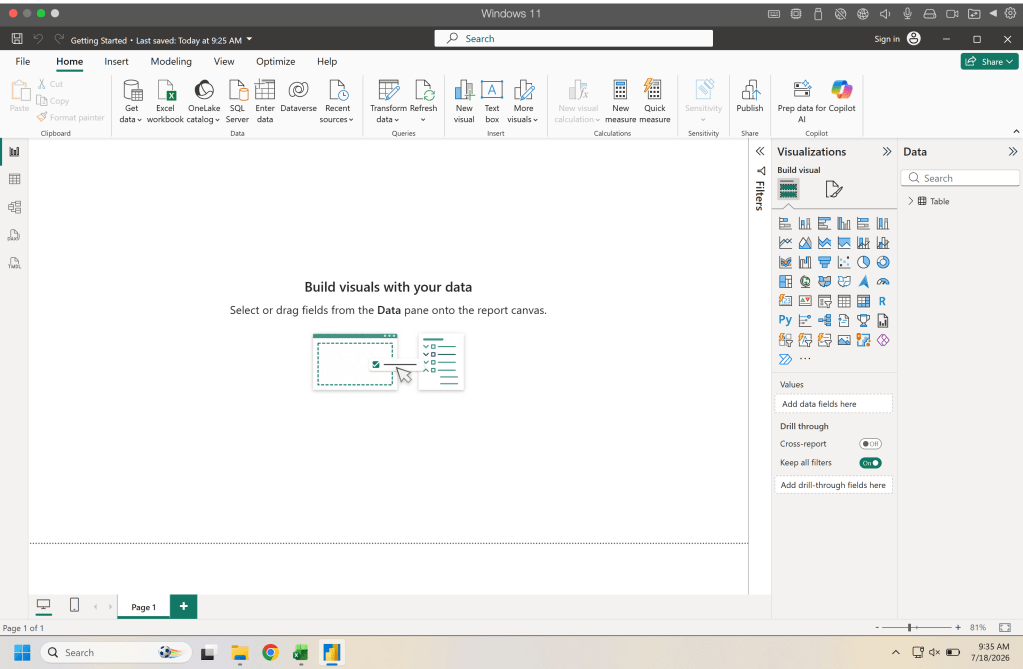Pick the Pie chart visual
Image resolution: width=1023 pixels, height=669 pixels.
(x=863, y=262)
